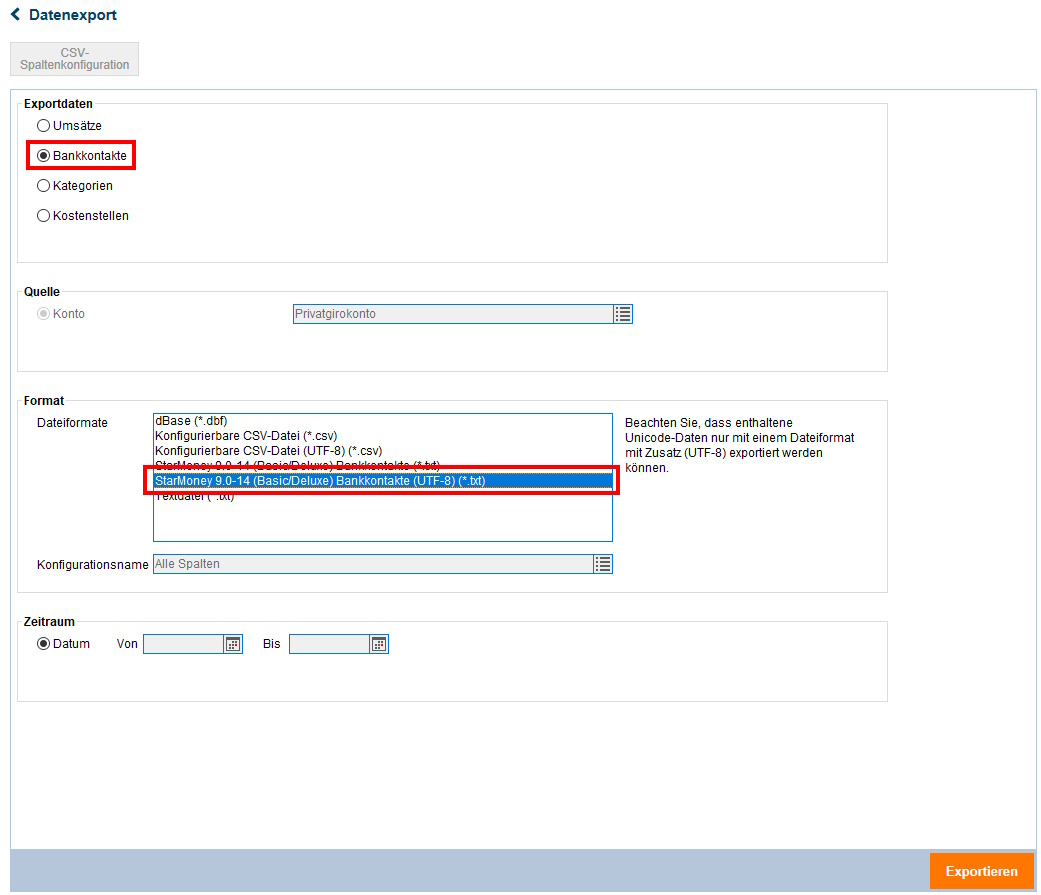The width and height of the screenshot is (1041, 895).
Task: Select the Umsätze radio button
Action: pyautogui.click(x=43, y=126)
